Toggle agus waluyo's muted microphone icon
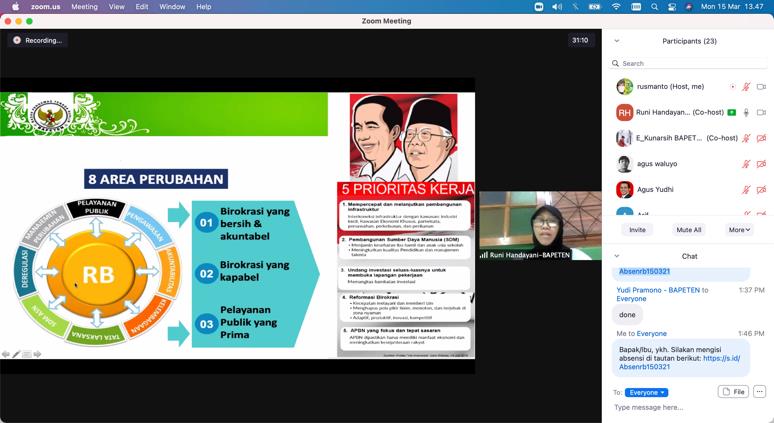The width and height of the screenshot is (774, 423). click(x=746, y=164)
